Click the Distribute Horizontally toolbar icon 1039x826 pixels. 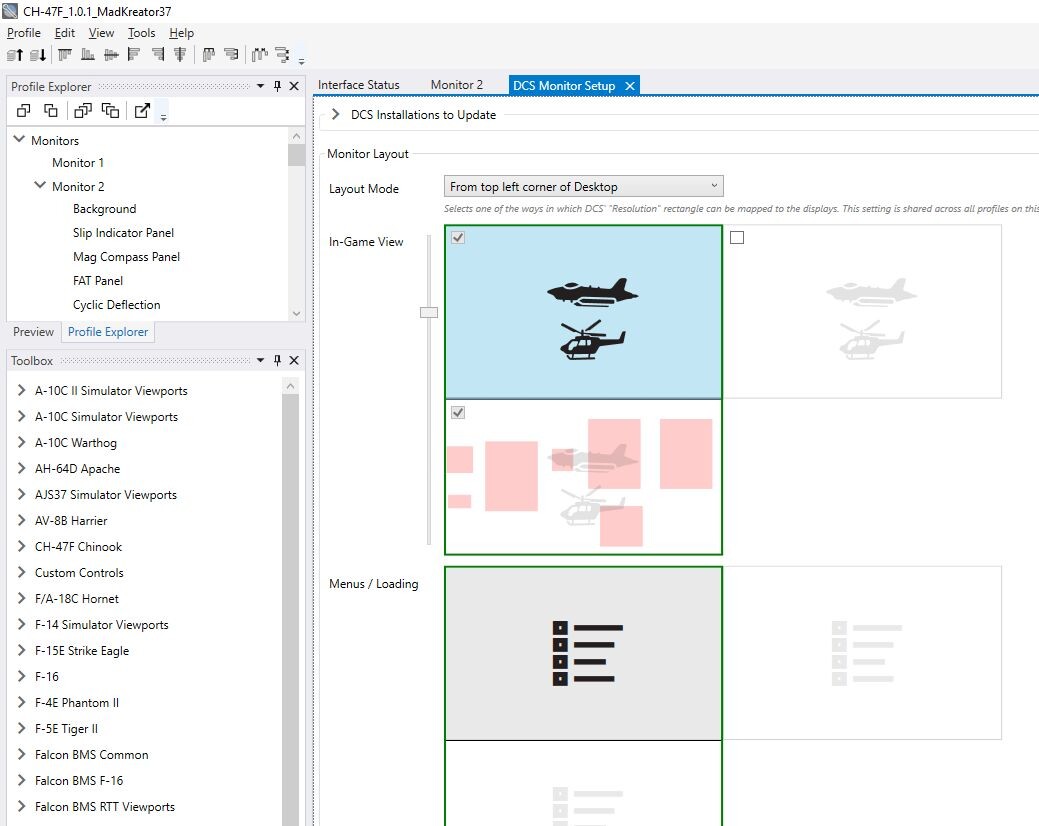(209, 54)
